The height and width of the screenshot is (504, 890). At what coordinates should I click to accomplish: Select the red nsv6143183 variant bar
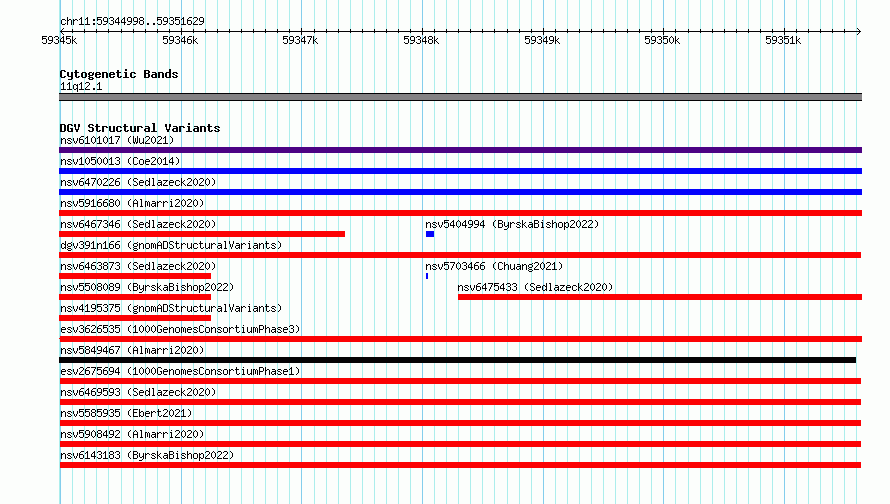point(460,465)
